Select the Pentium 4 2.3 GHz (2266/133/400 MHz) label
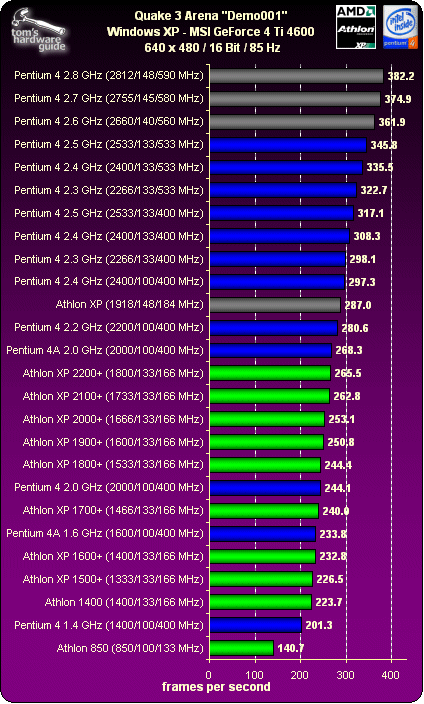 109,259
